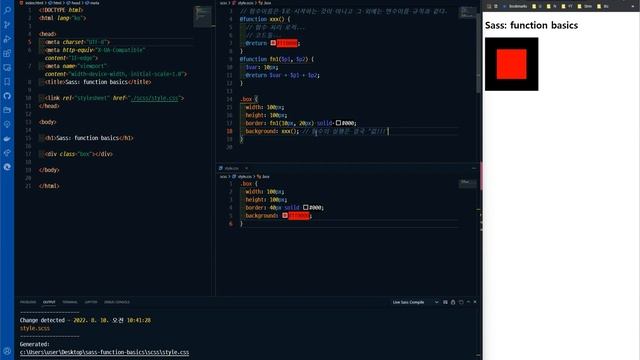Click the '@function xxx()' code line

pos(265,19)
